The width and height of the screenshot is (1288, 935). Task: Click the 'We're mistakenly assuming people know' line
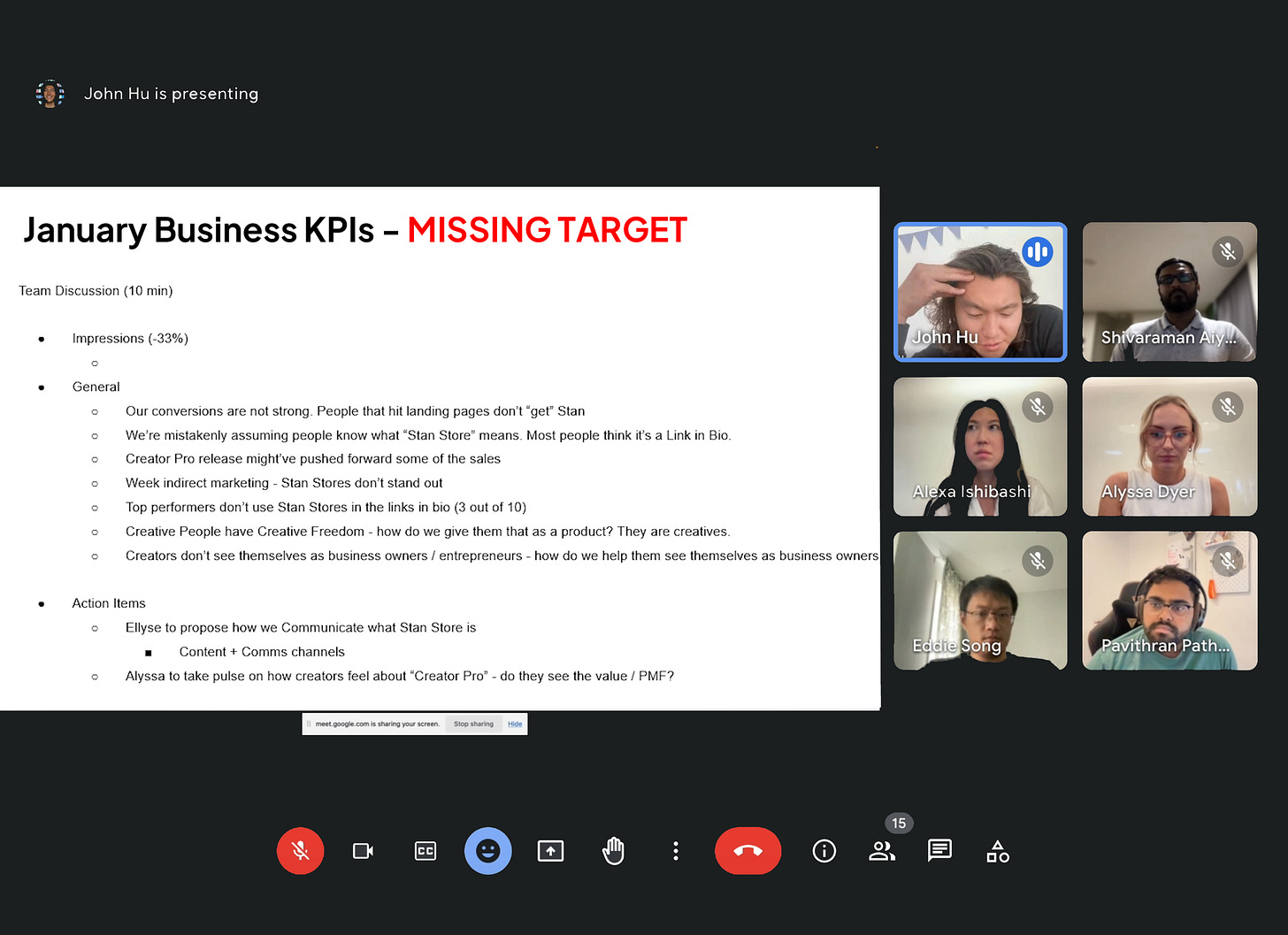pos(428,435)
